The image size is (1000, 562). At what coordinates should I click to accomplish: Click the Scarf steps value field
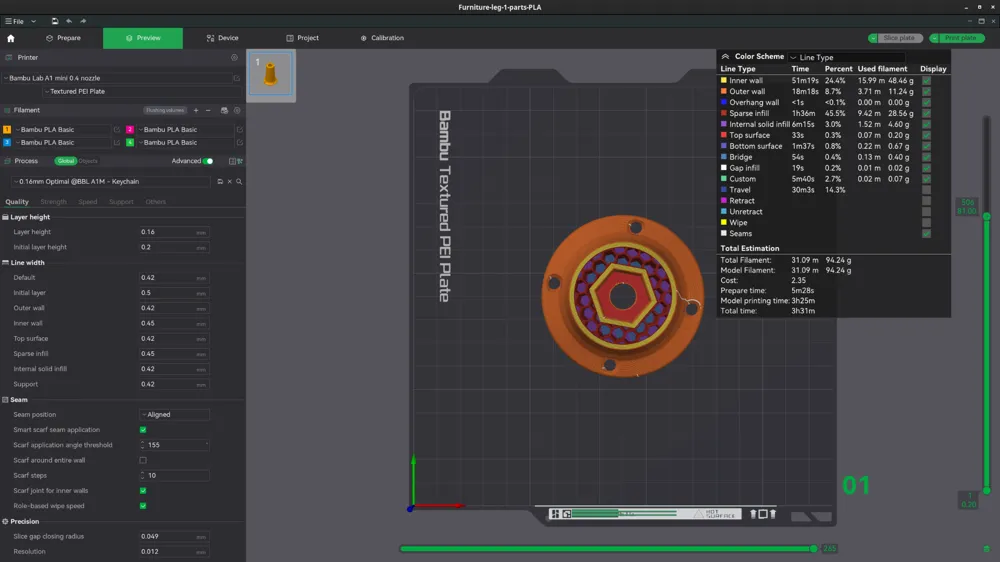click(173, 476)
